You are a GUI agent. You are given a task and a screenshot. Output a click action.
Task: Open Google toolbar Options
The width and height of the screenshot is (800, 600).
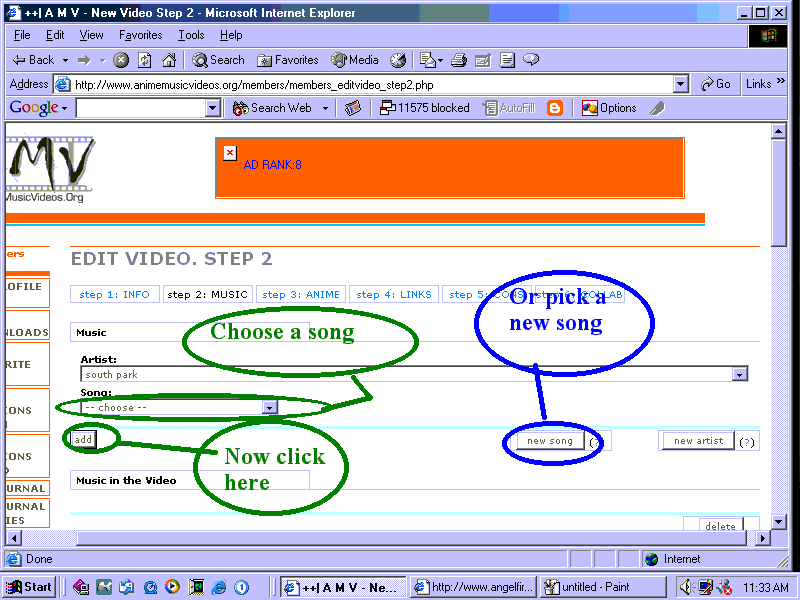(609, 108)
